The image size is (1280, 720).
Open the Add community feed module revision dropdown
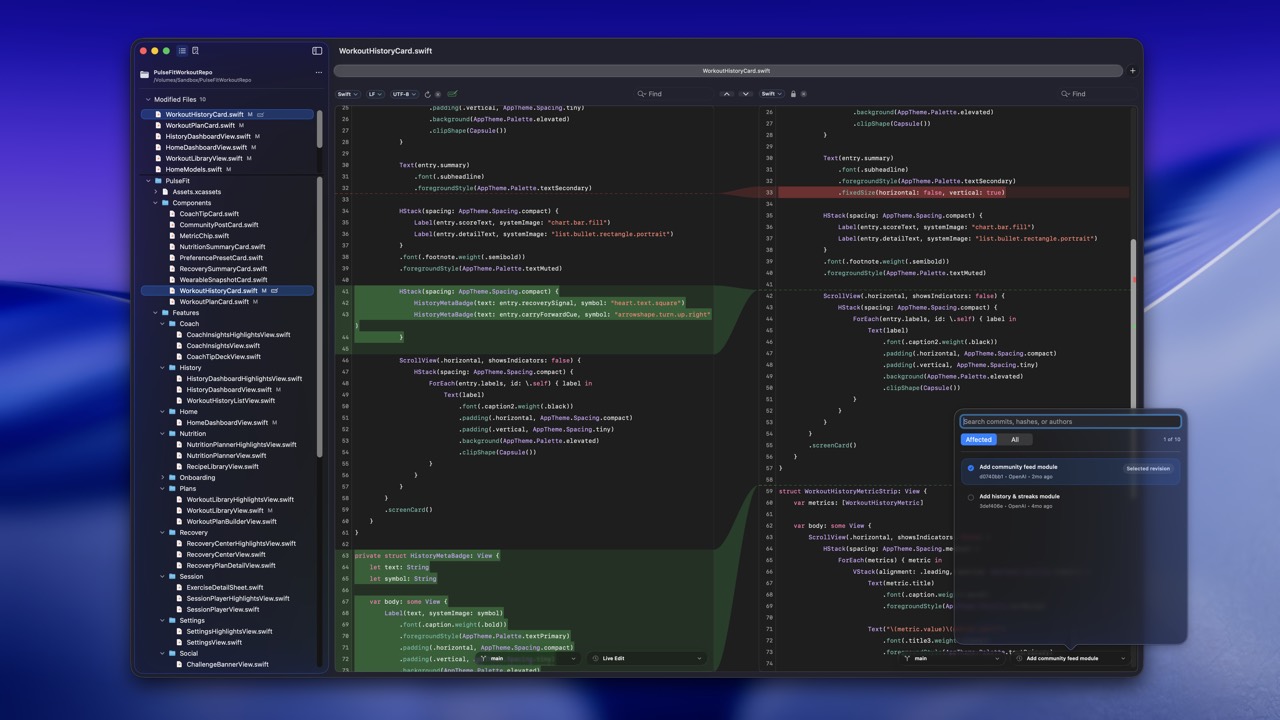tap(1071, 658)
